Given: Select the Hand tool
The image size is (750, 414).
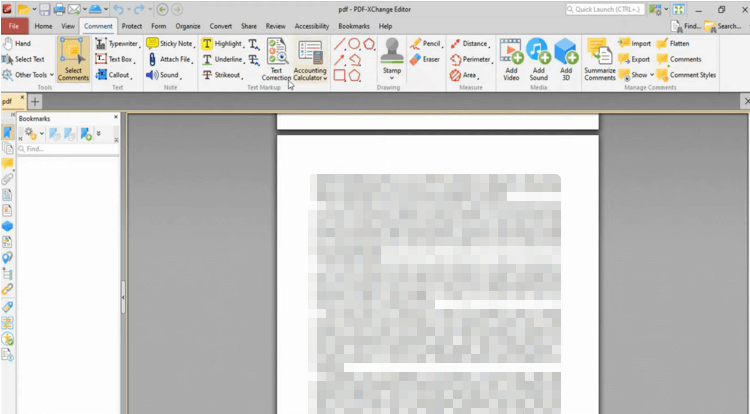Looking at the screenshot, I should point(17,44).
